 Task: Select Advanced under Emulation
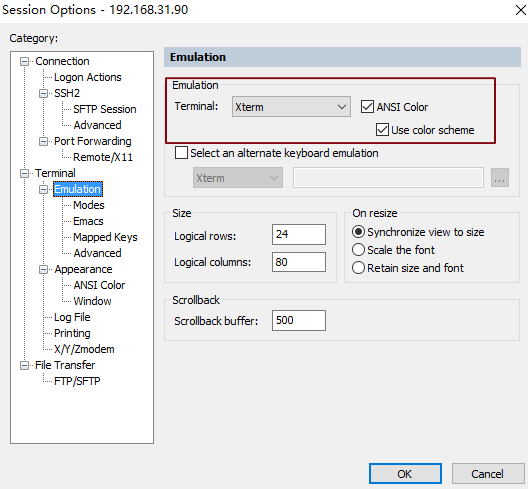coord(97,253)
